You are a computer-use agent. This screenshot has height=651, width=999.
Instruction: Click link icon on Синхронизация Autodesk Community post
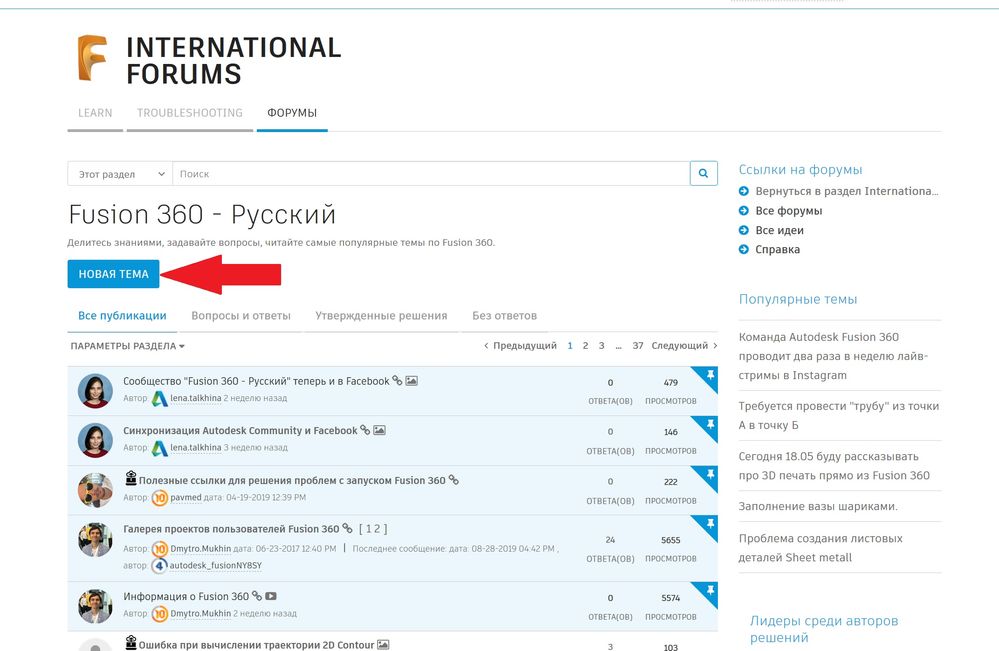click(x=365, y=430)
